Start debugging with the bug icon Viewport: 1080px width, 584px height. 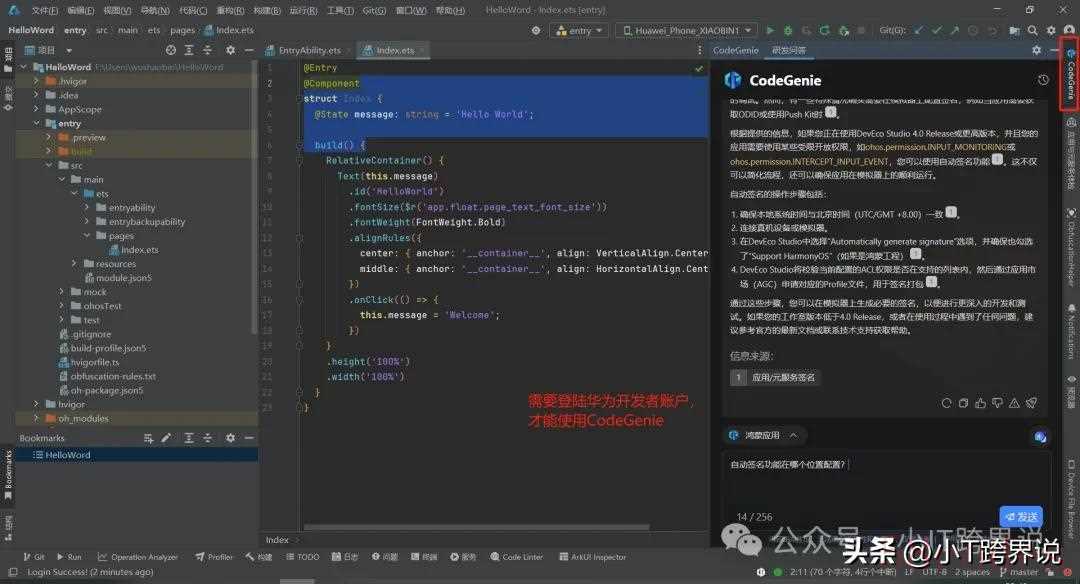click(788, 30)
